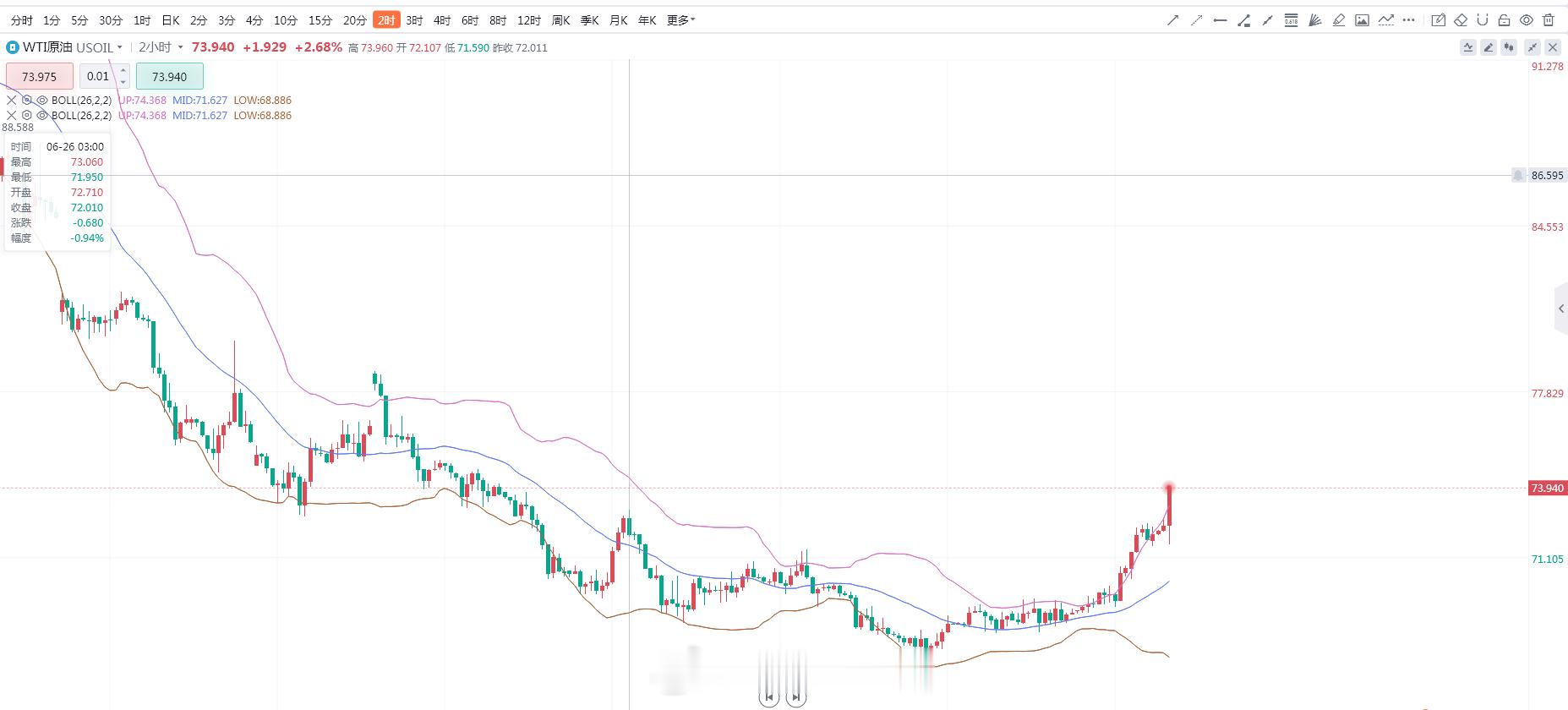The width and height of the screenshot is (1568, 710).
Task: Switch to the 1分 timeframe
Action: click(52, 20)
